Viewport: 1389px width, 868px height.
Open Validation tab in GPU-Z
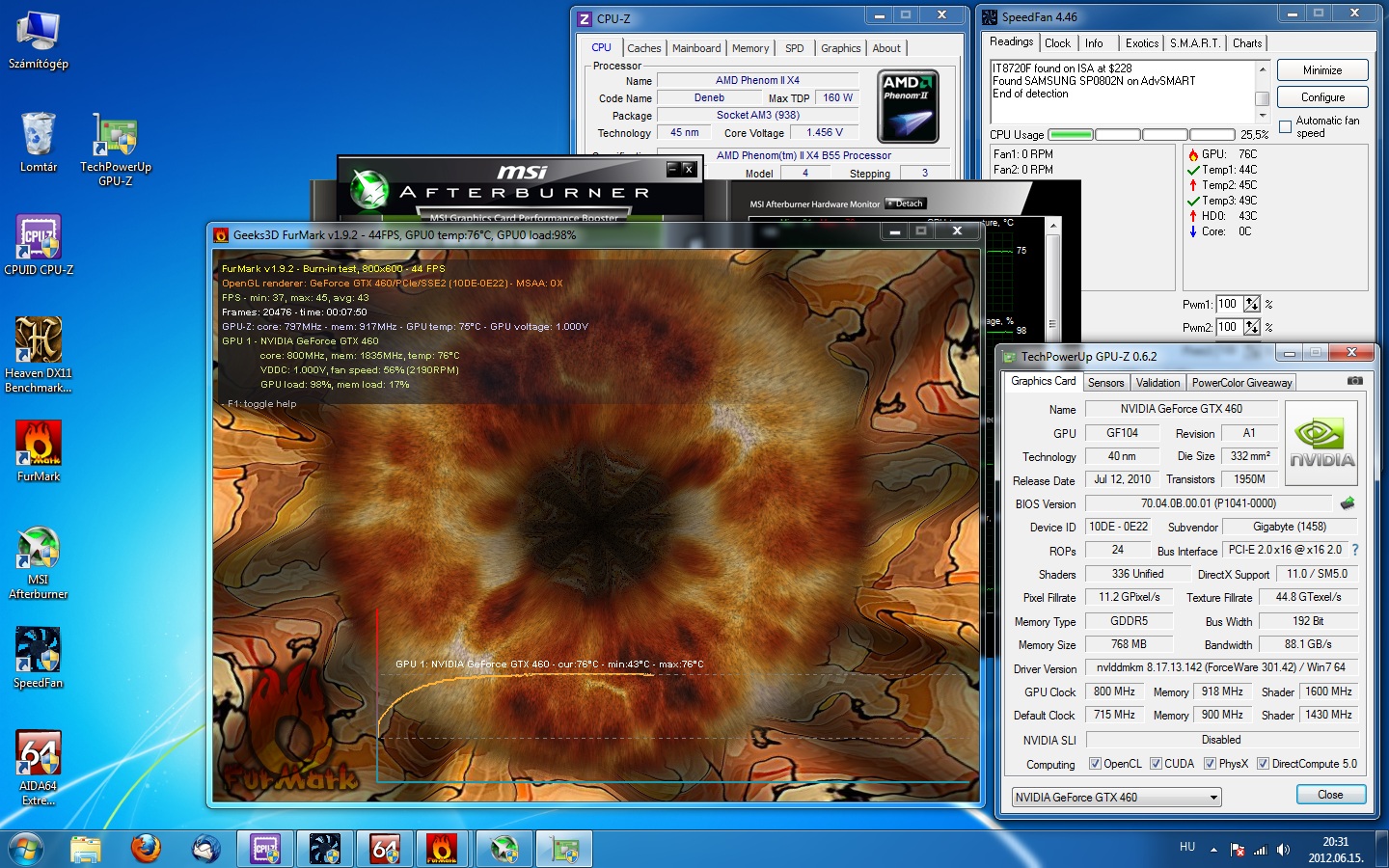point(1157,383)
